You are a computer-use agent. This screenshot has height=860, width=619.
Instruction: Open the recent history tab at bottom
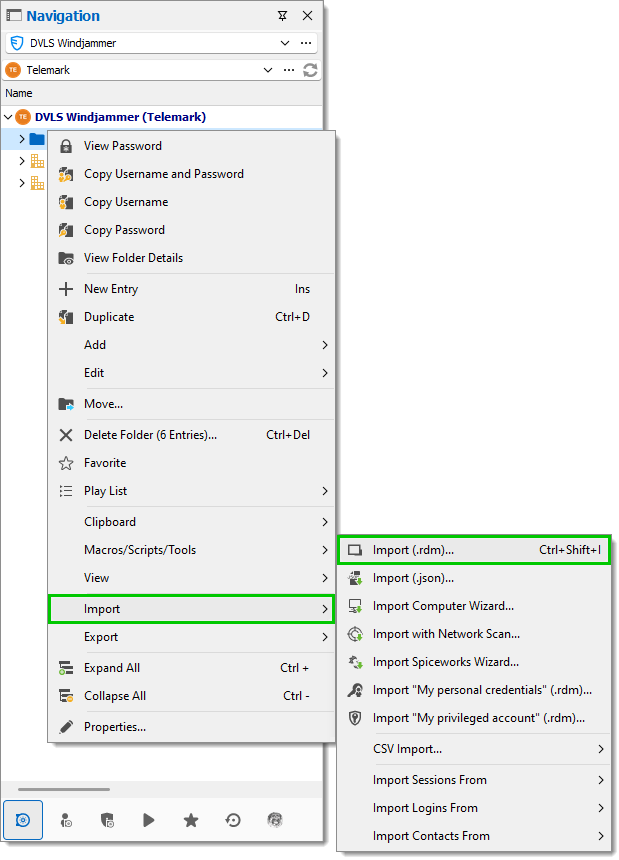pyautogui.click(x=233, y=821)
